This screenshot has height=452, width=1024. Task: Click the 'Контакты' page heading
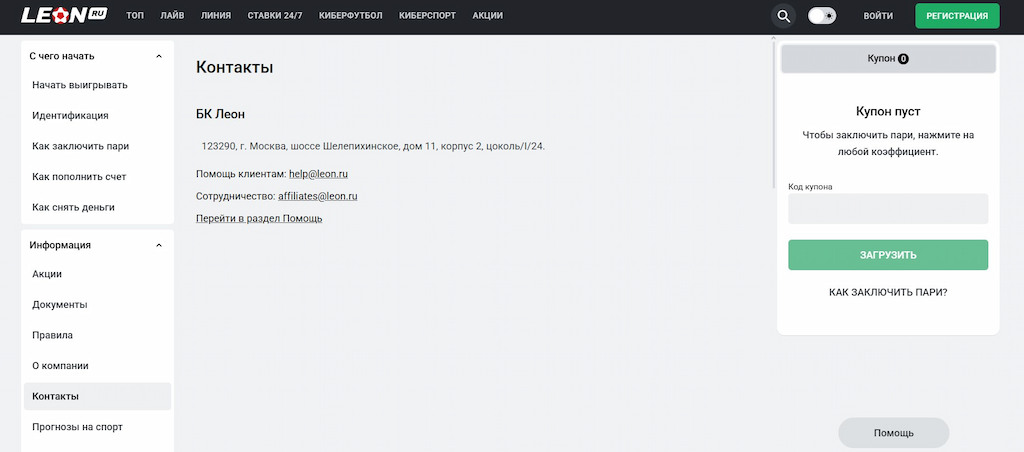[234, 67]
